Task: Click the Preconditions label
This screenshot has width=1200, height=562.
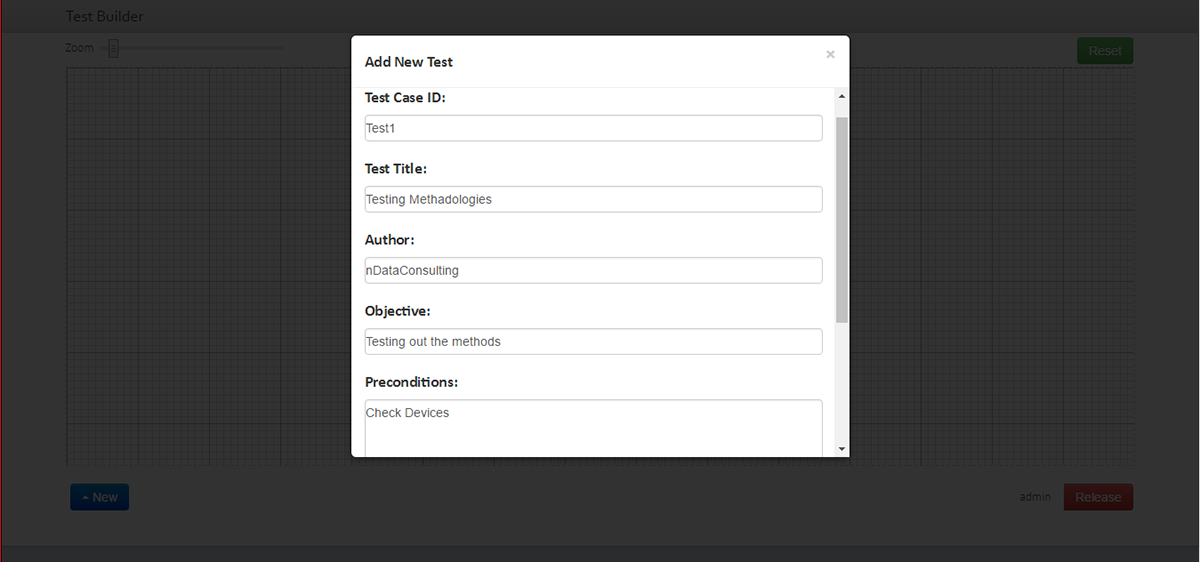Action: point(412,382)
